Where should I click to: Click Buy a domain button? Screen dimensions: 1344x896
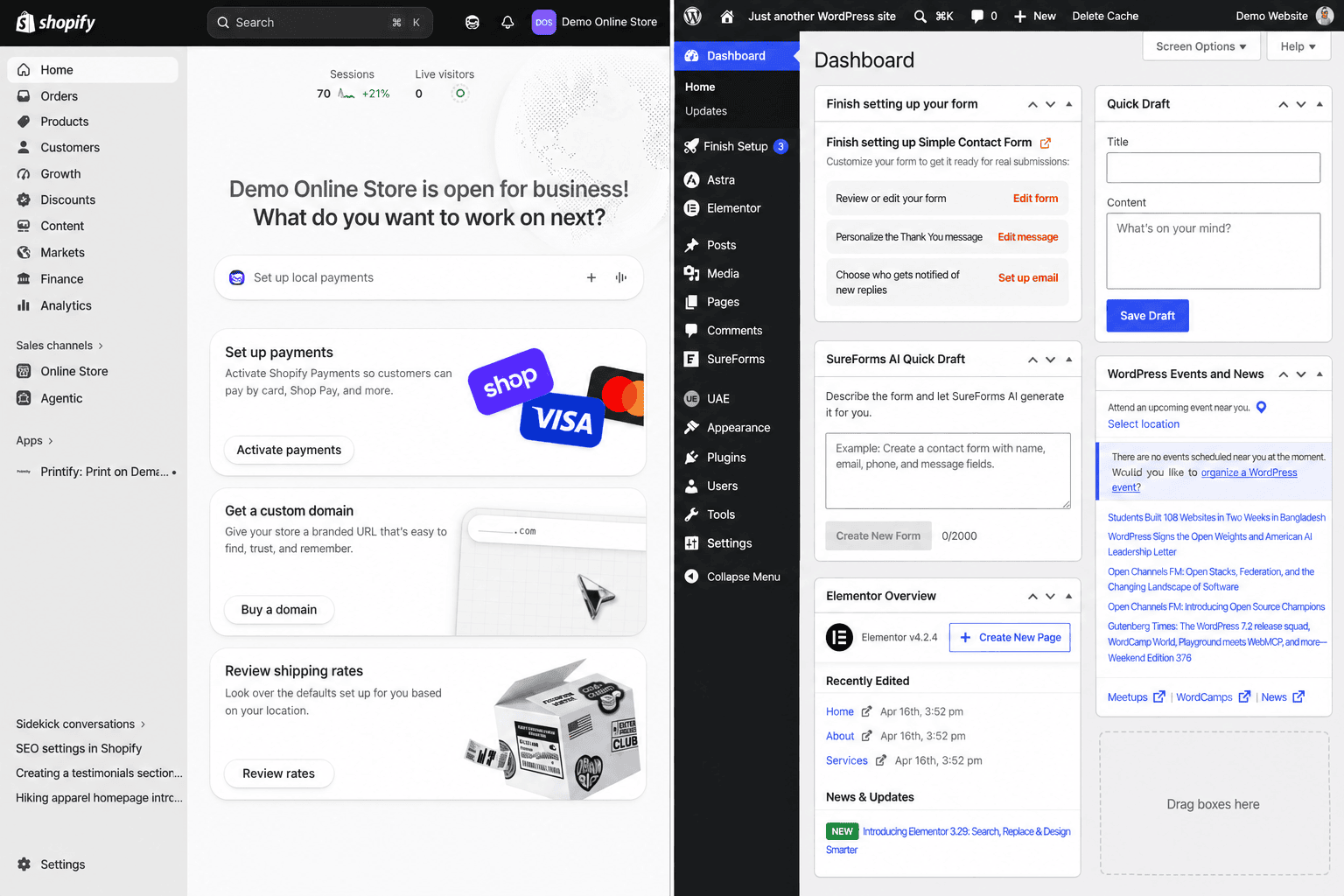279,610
